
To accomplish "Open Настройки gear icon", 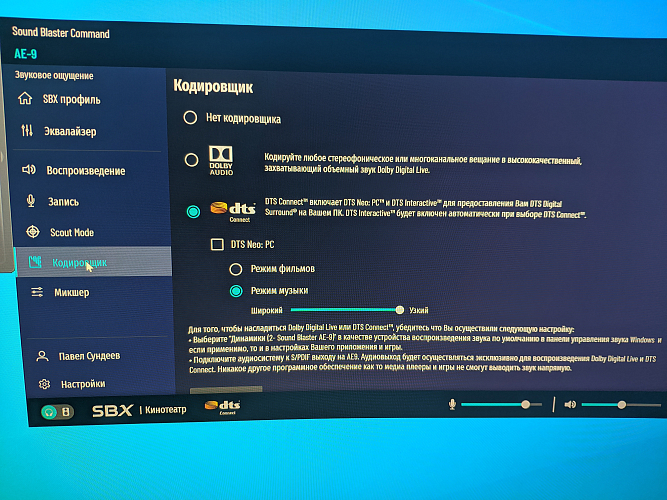I will [x=43, y=384].
